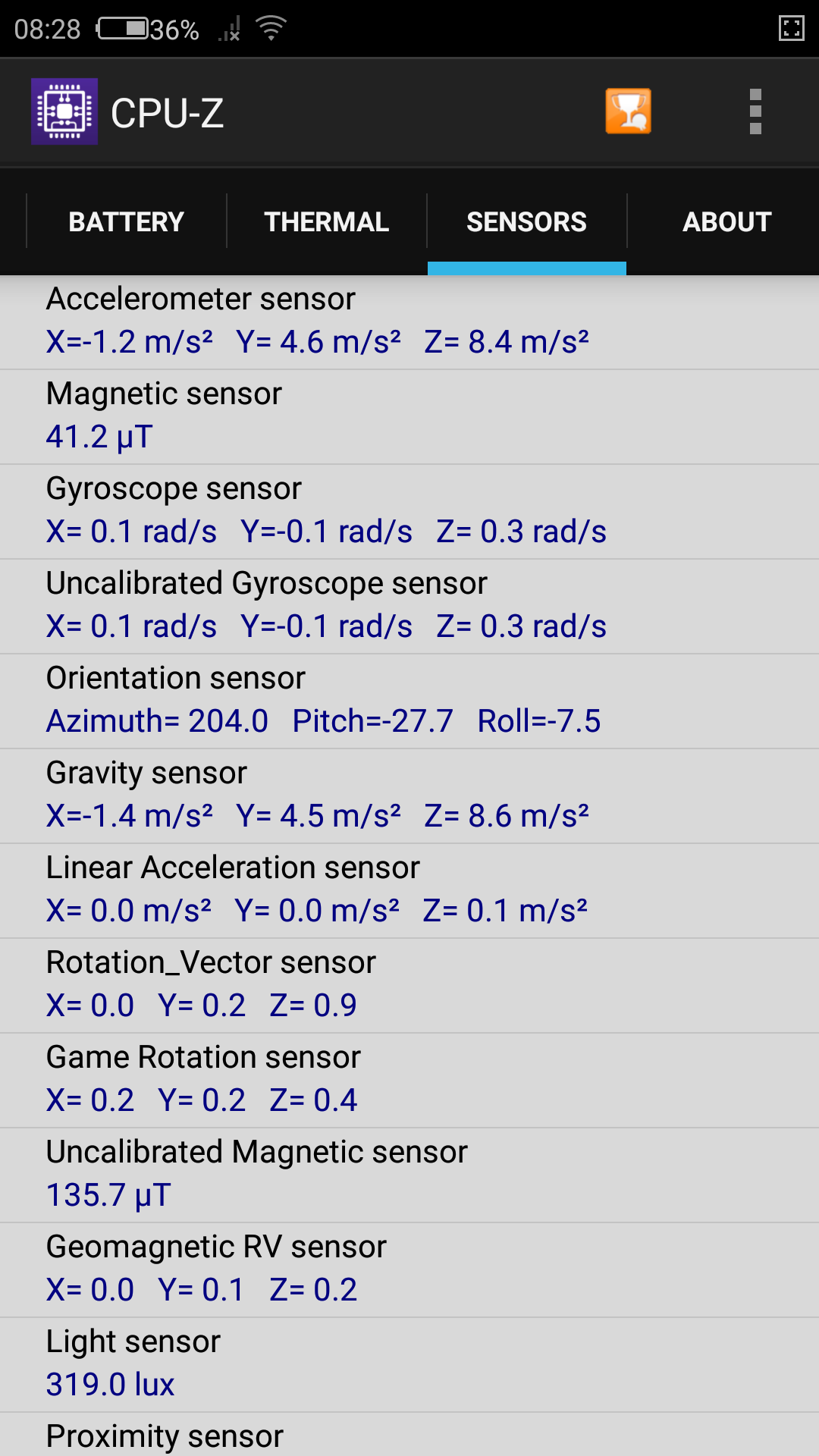
Task: Open the About tab
Action: click(726, 221)
